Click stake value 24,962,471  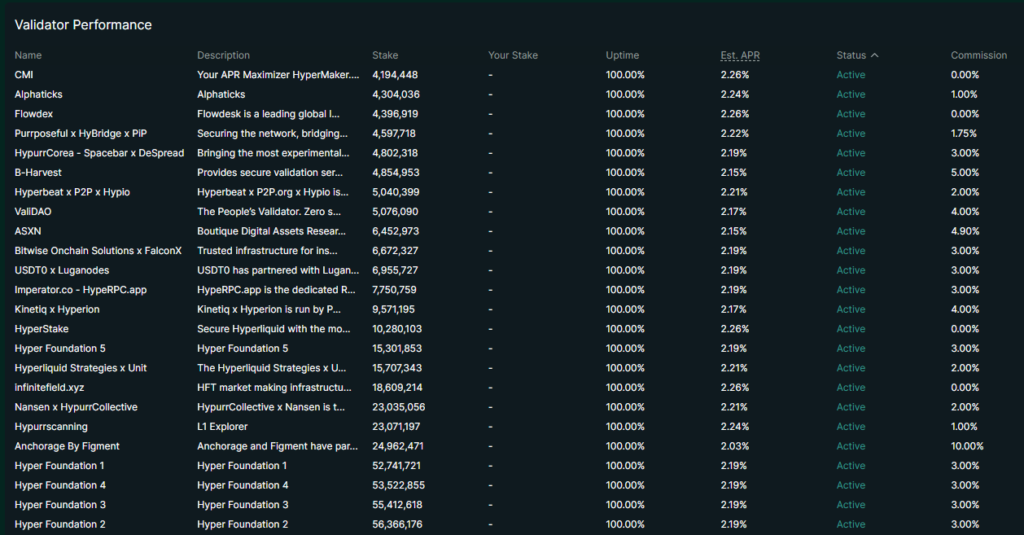398,447
